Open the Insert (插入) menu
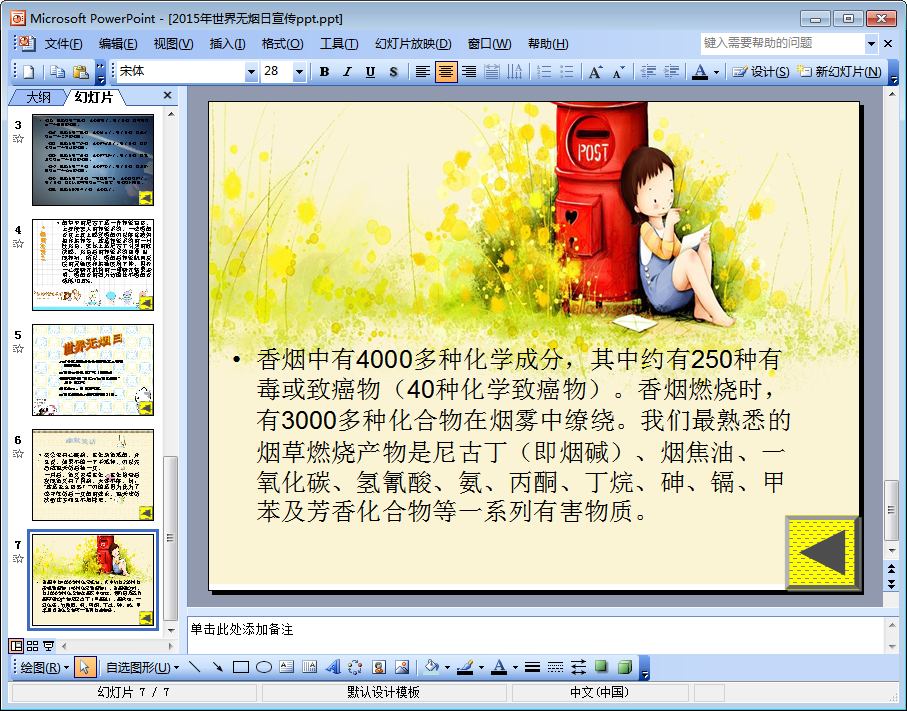This screenshot has height=711, width=907. (227, 44)
